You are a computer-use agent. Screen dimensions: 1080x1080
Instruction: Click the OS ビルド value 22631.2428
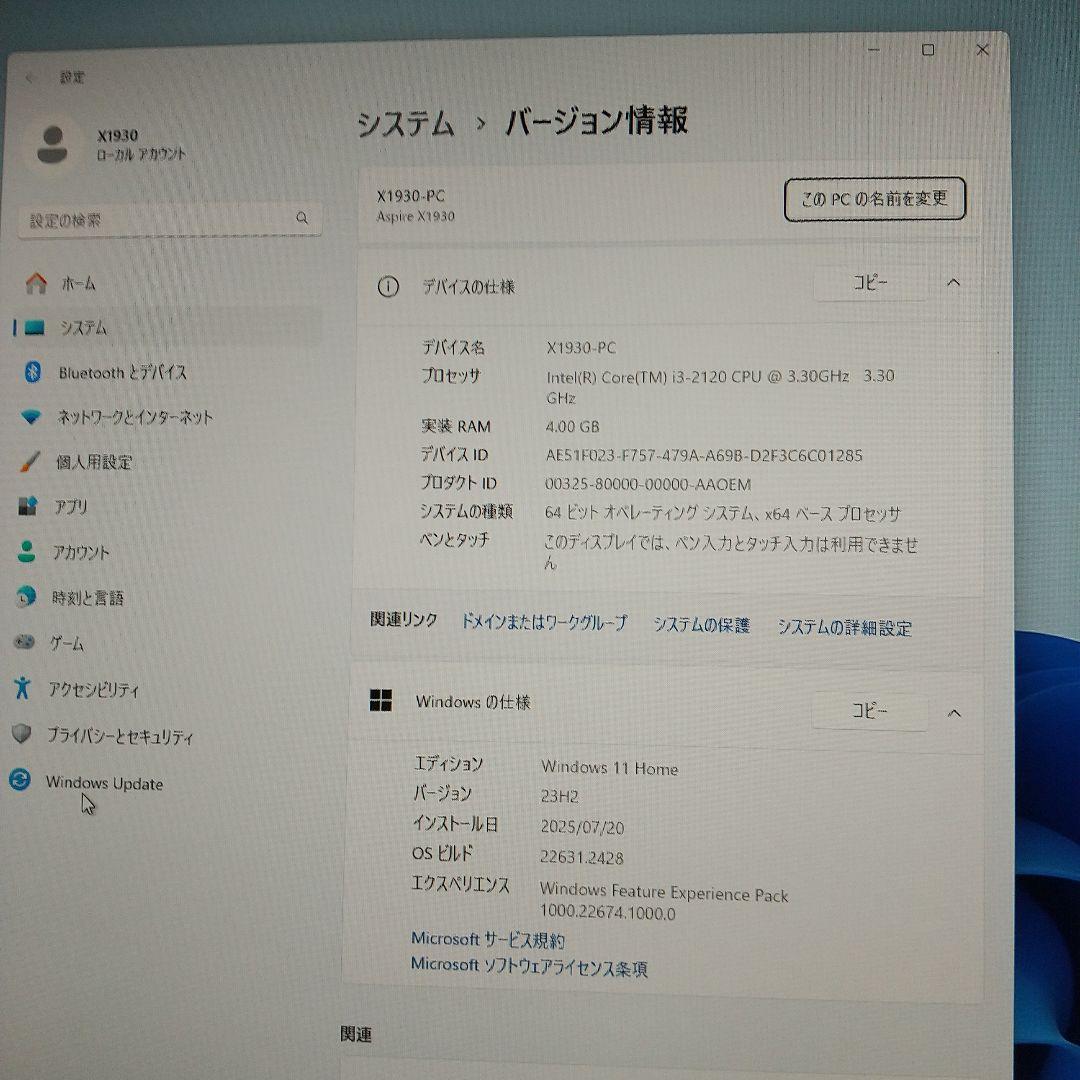[x=581, y=858]
